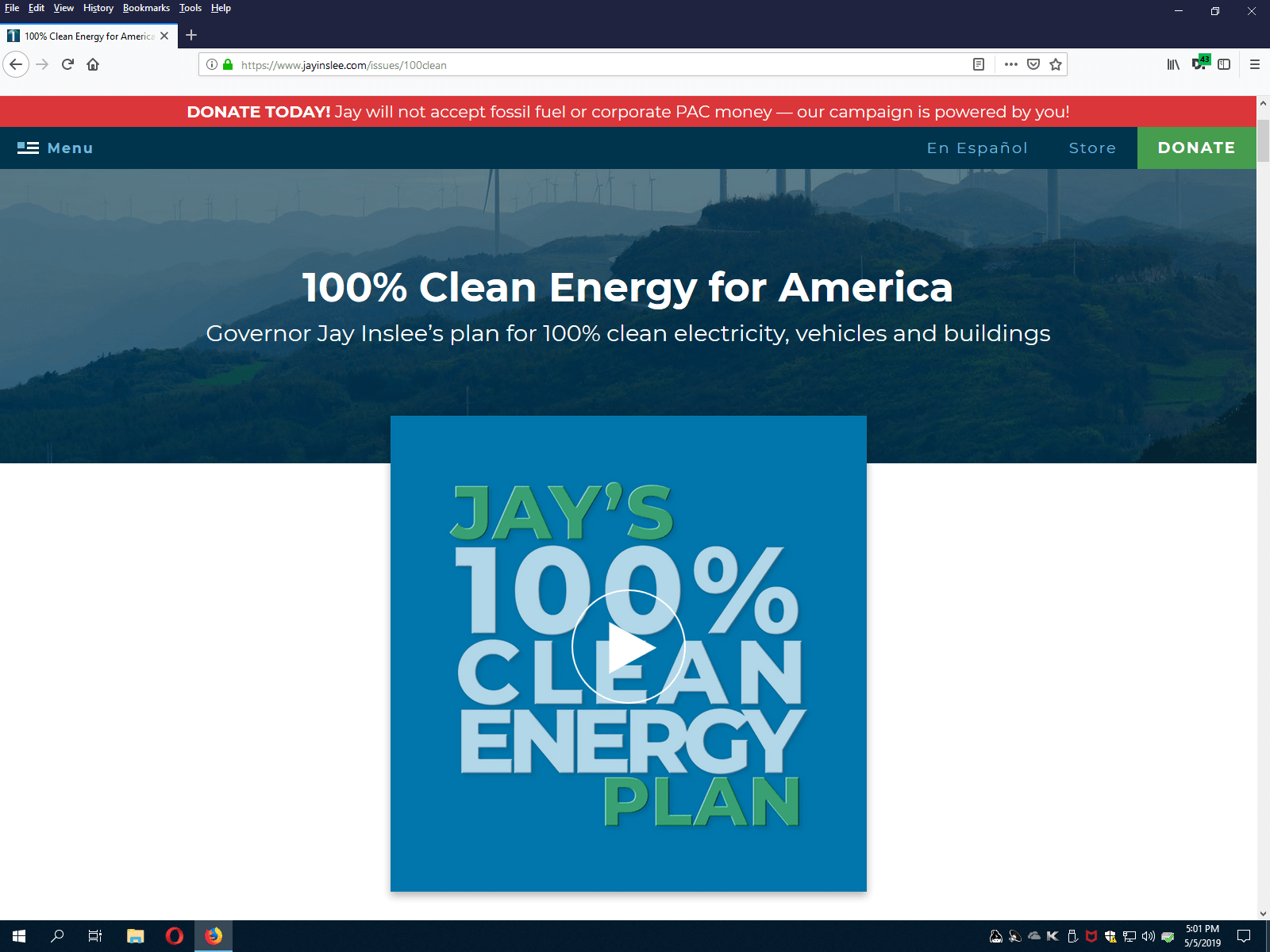Click the OneDrive cloud tray icon
The width and height of the screenshot is (1270, 952).
click(1034, 936)
